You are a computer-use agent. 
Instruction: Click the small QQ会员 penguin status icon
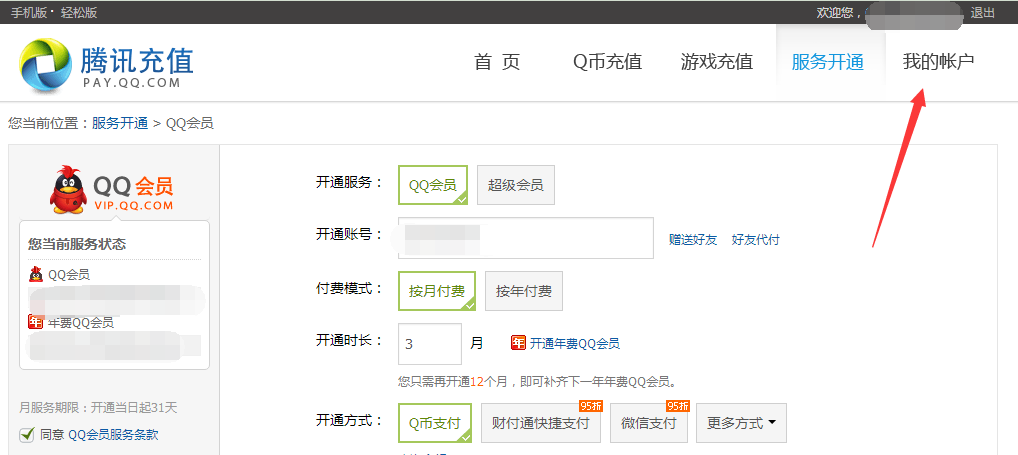pos(36,274)
